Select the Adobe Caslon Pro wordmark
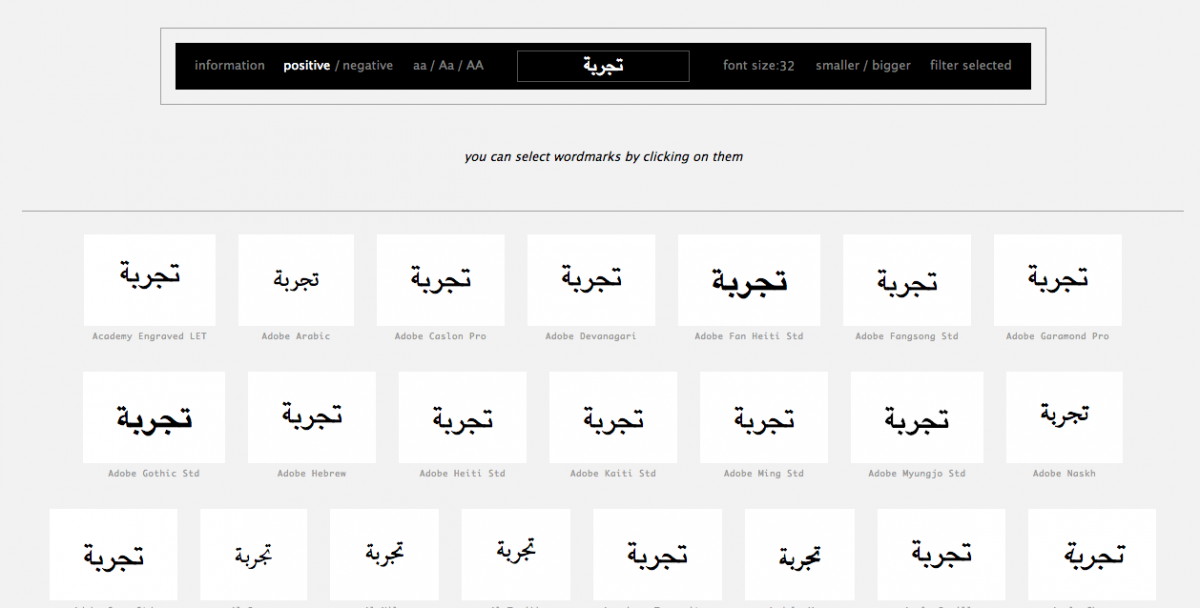The image size is (1200, 608). pos(440,280)
